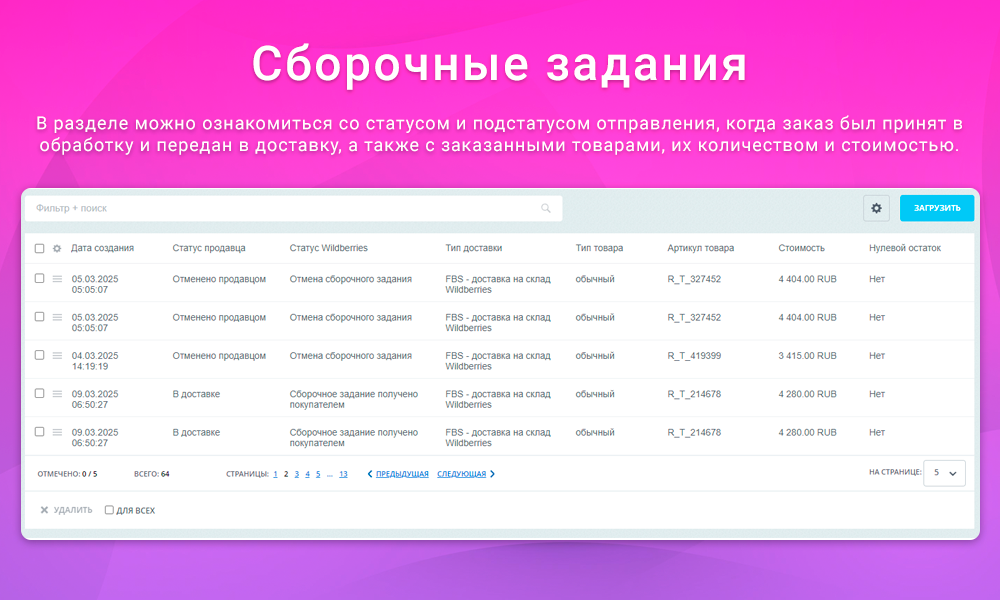The width and height of the screenshot is (1000, 600).
Task: Click hamburger icon on 04.03.2025 row
Action: [57, 356]
